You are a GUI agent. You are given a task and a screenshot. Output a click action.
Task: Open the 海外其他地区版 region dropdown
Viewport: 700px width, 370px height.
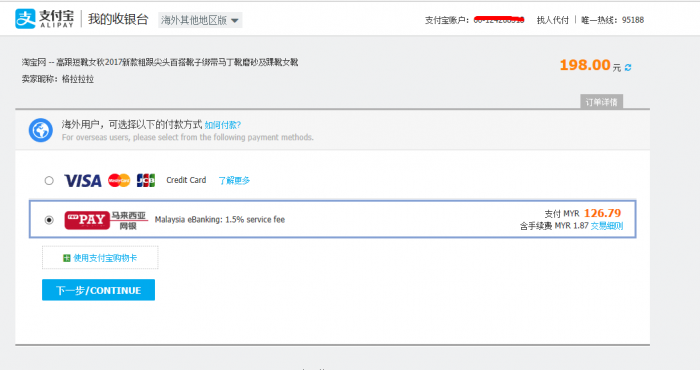[x=200, y=20]
